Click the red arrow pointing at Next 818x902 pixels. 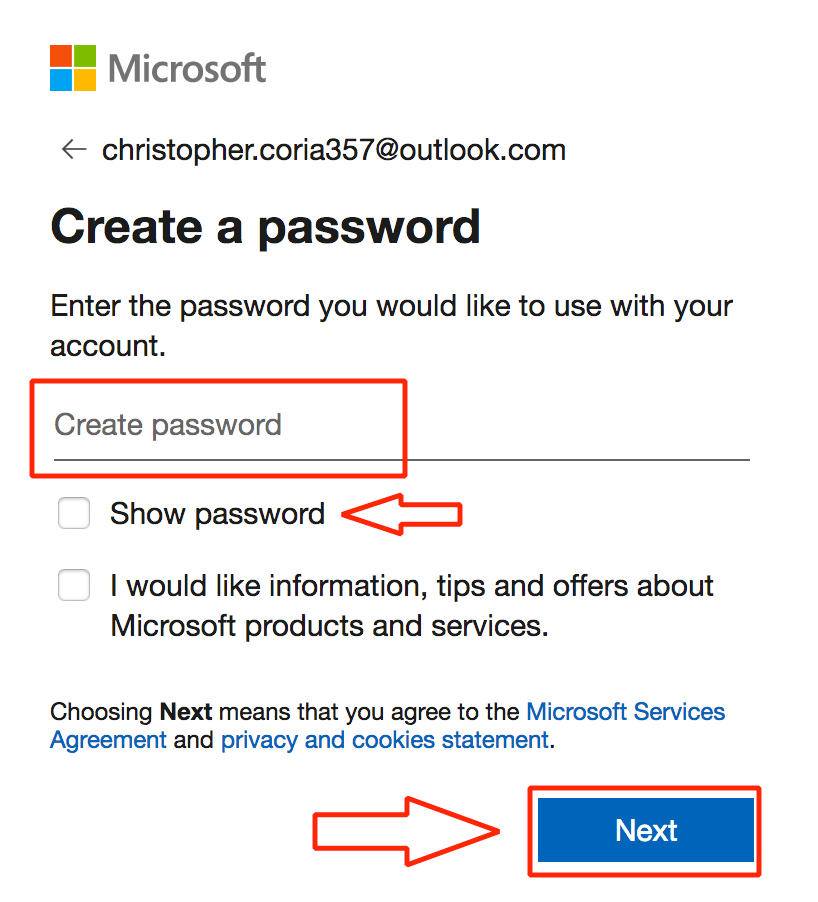pos(406,831)
